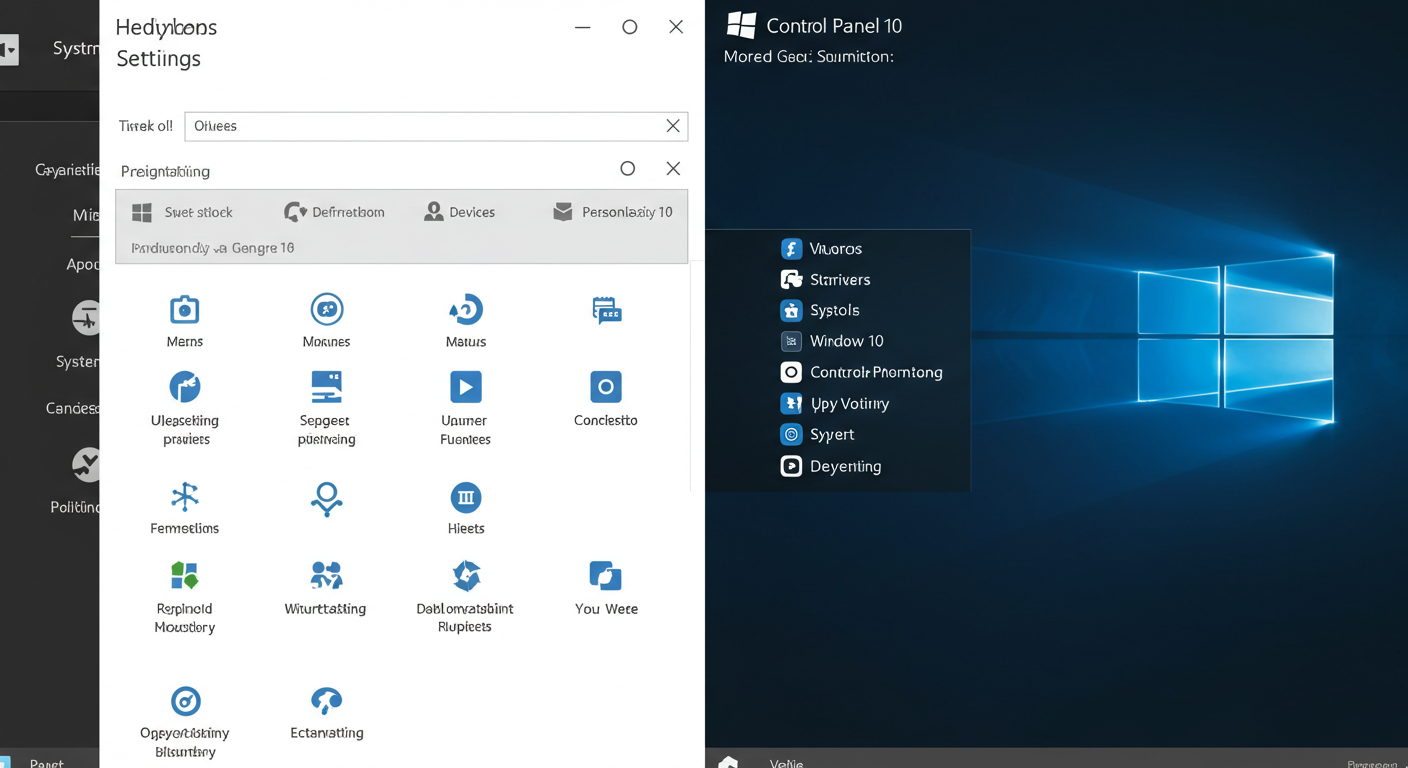
Task: Select the "Viuoros" icon in the Start menu
Action: [x=791, y=248]
